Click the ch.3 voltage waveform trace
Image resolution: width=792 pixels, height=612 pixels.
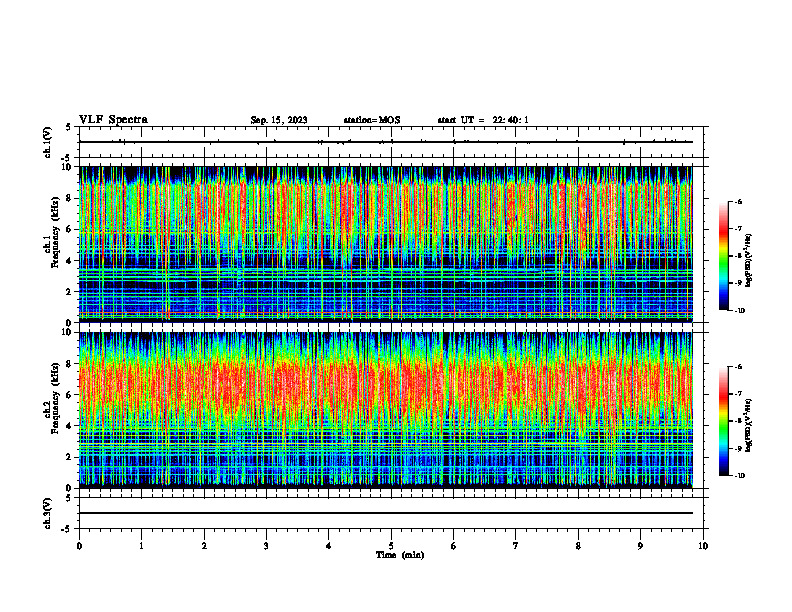pyautogui.click(x=385, y=513)
